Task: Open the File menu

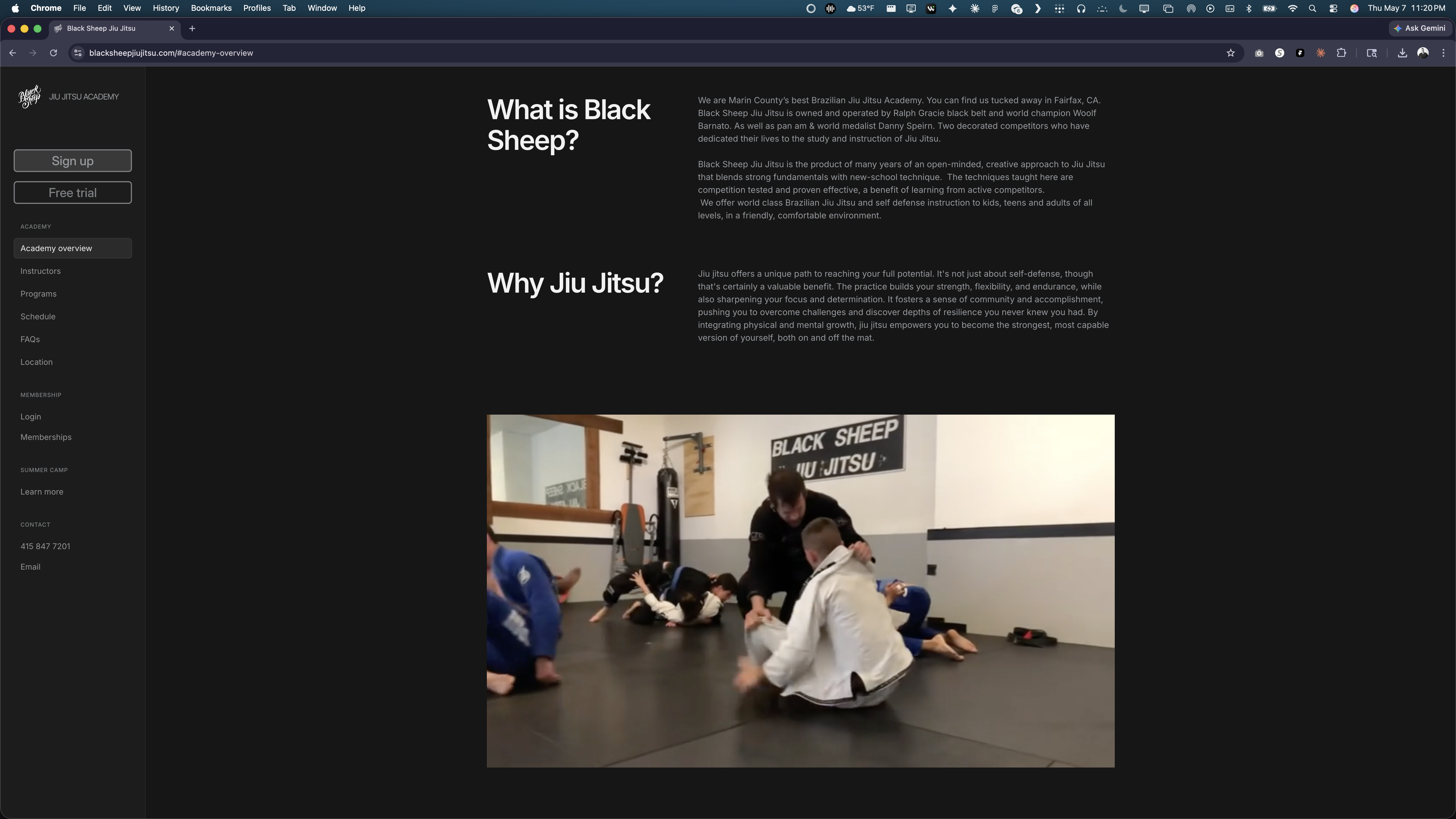Action: 80,8
